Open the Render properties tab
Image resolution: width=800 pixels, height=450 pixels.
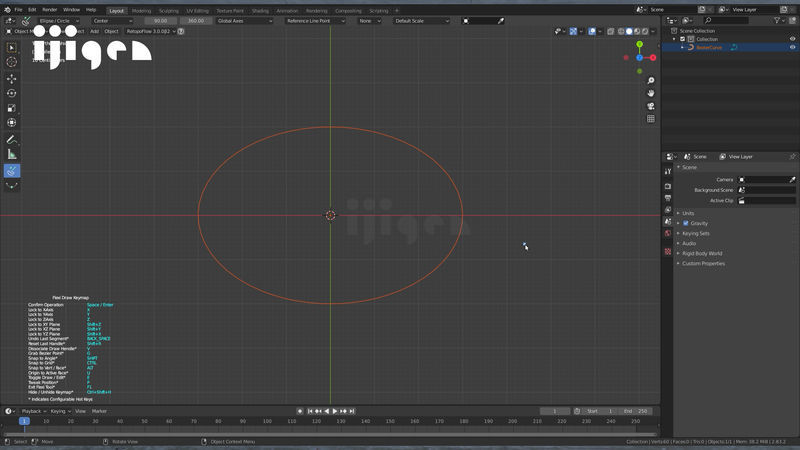coord(668,186)
